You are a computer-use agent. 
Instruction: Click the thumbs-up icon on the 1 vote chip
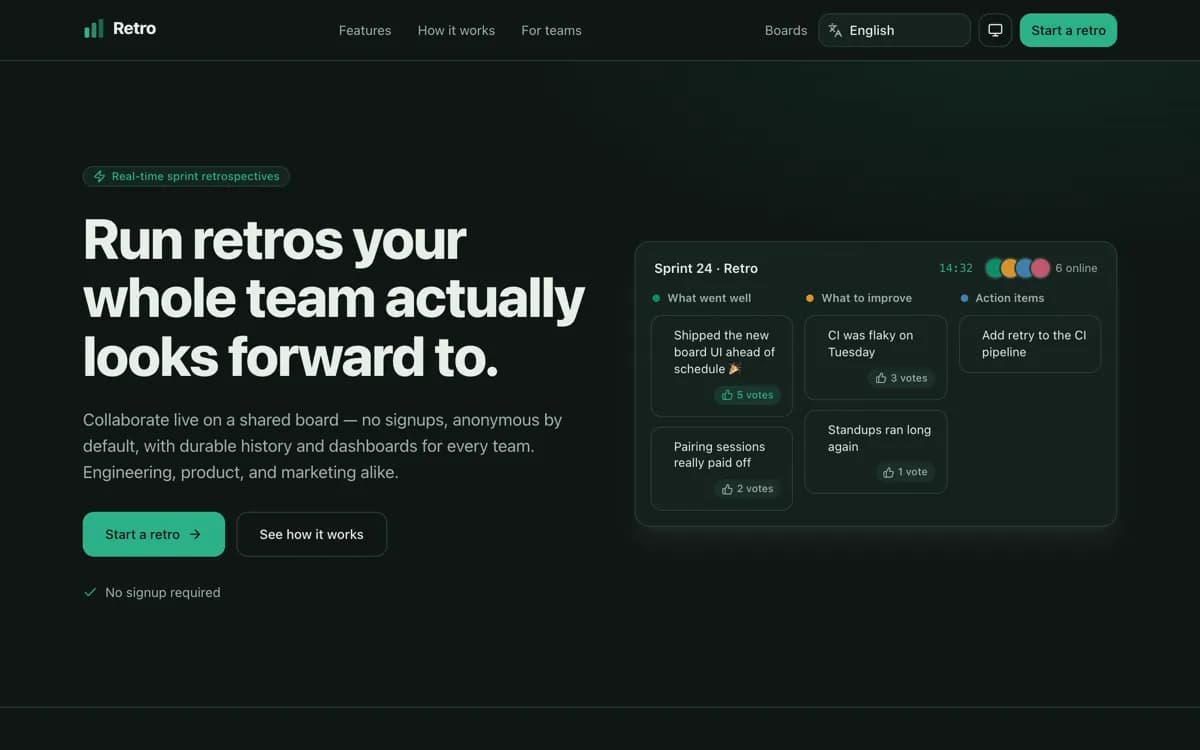888,472
